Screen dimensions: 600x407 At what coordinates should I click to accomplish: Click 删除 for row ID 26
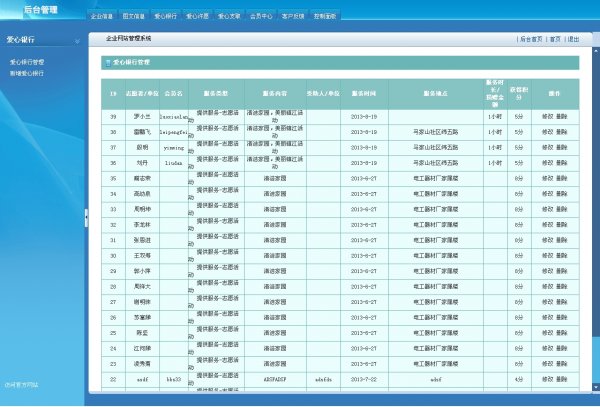[561, 317]
